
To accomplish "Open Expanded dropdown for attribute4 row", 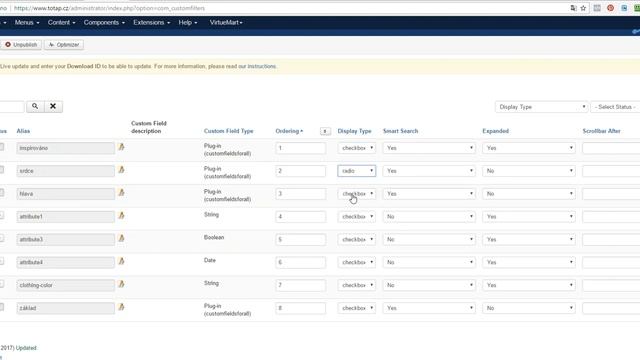I will (529, 262).
